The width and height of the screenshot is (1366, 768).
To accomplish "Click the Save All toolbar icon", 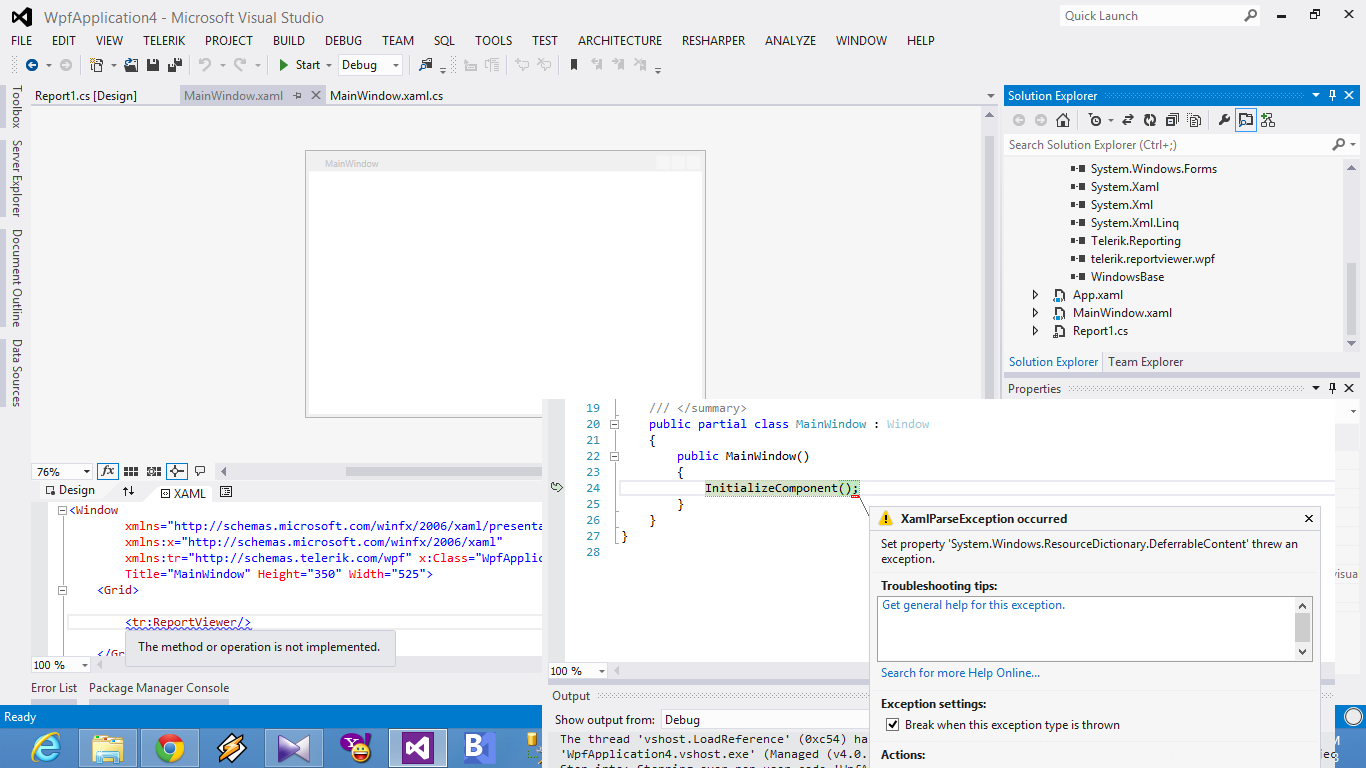I will click(175, 65).
